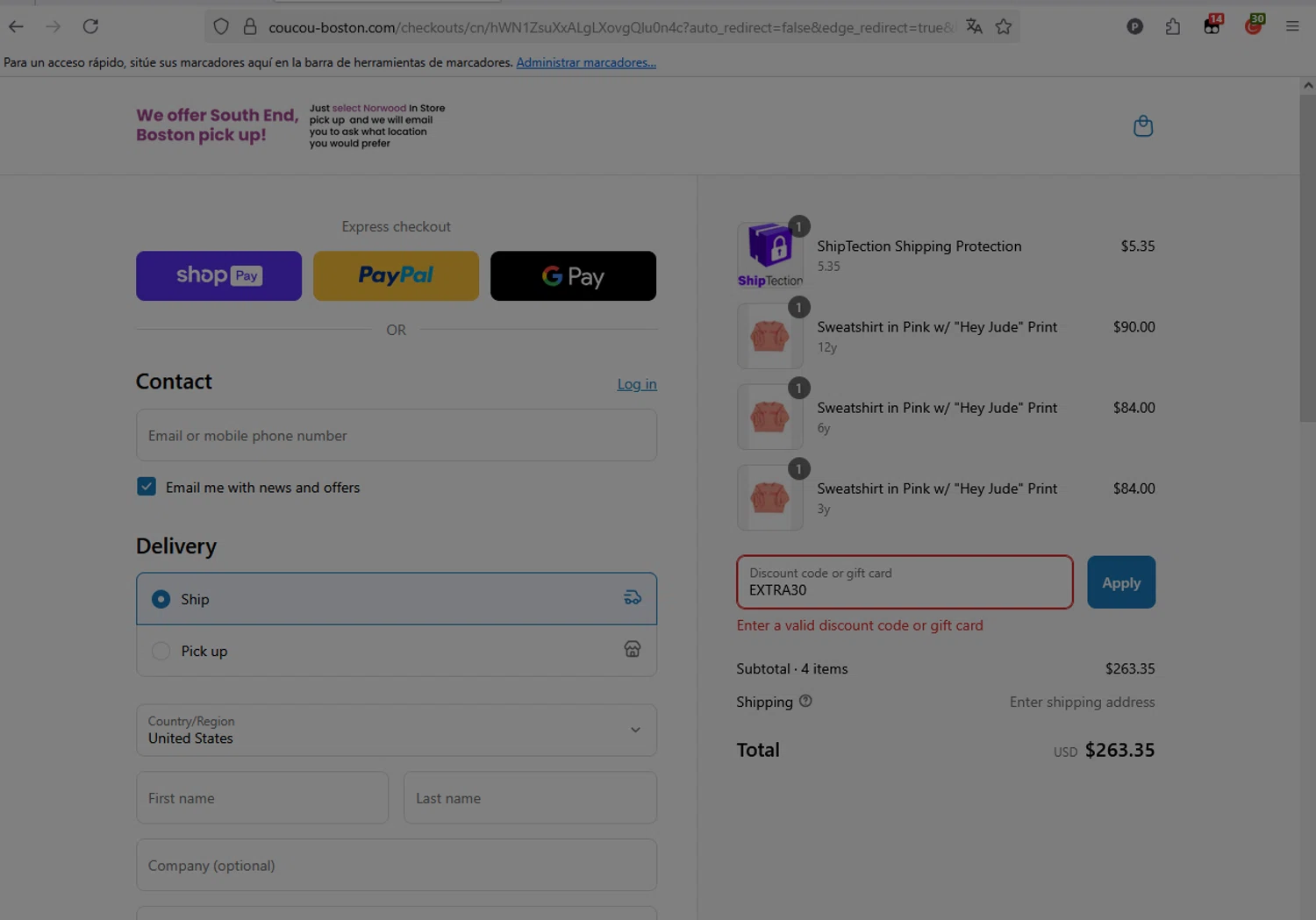Viewport: 1316px width, 920px height.
Task: Focus the Last name field
Action: 530,798
